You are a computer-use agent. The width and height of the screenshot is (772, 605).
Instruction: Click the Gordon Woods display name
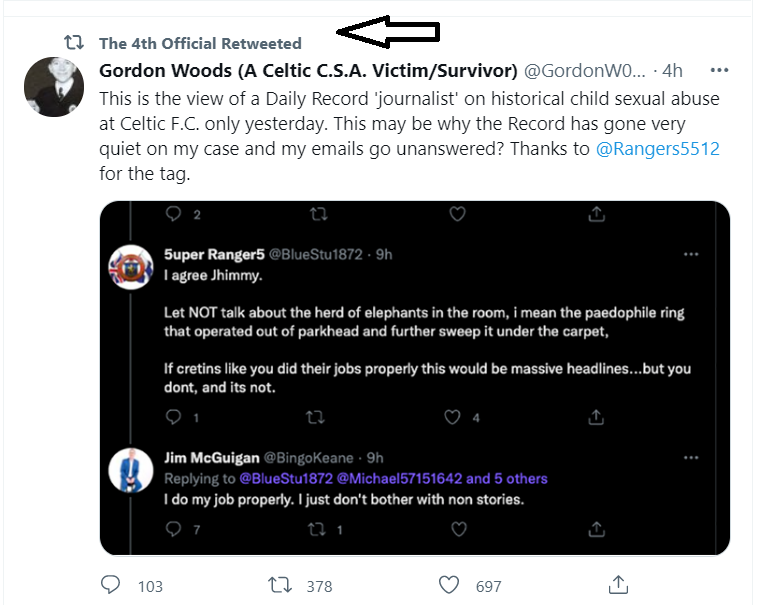(308, 71)
